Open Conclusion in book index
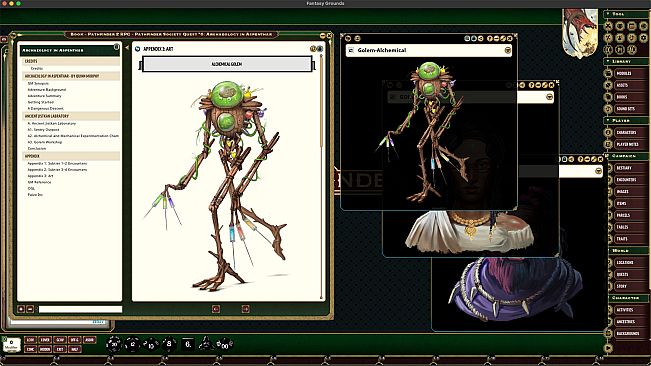 click(37, 148)
